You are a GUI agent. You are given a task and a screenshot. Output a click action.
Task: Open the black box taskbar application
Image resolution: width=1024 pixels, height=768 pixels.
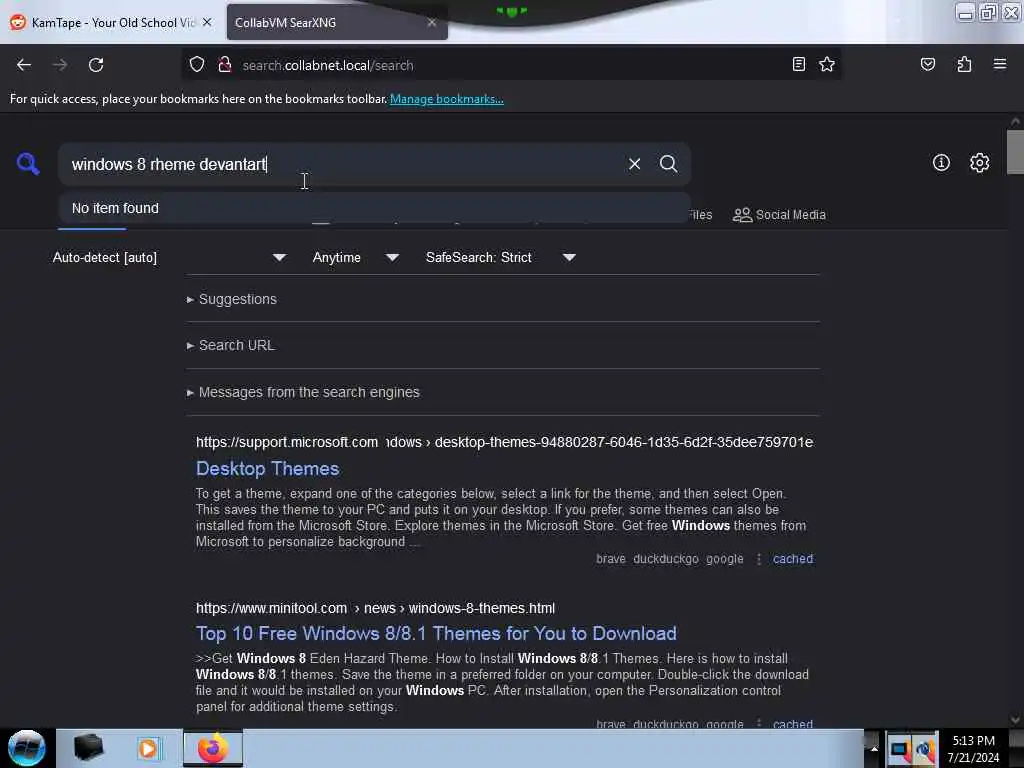(88, 748)
